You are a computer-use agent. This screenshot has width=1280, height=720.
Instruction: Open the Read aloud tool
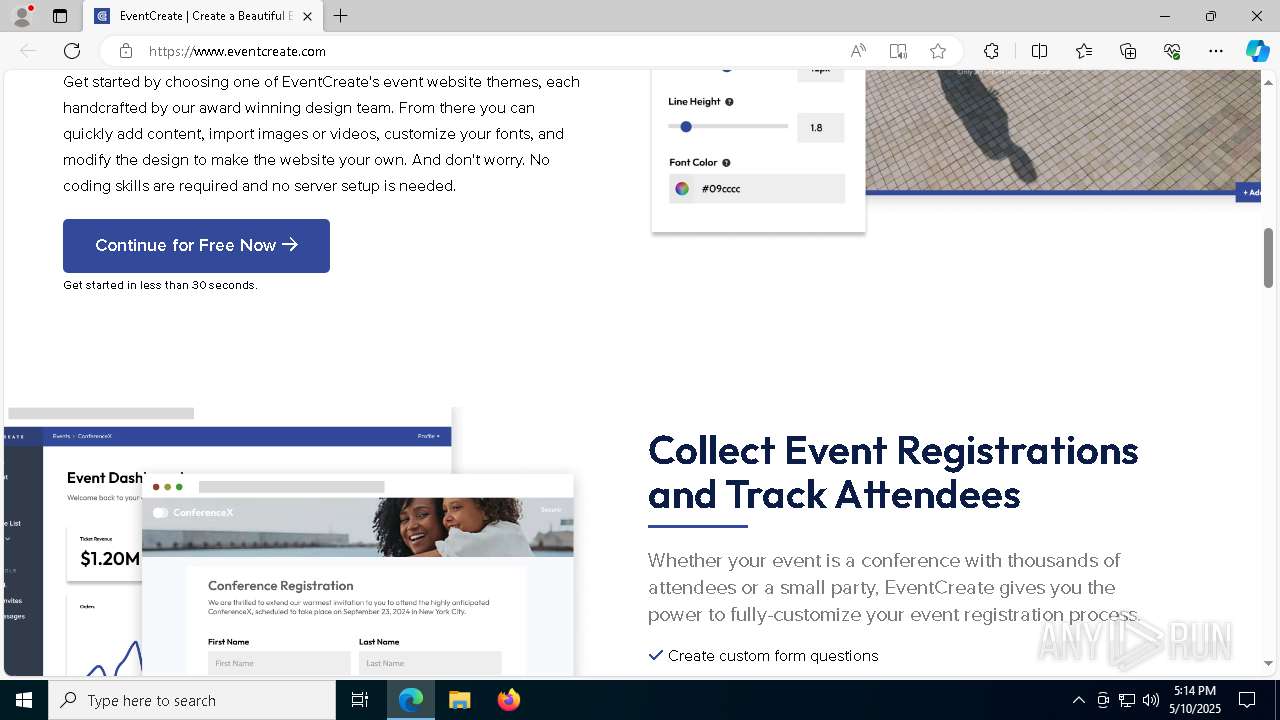coord(858,51)
